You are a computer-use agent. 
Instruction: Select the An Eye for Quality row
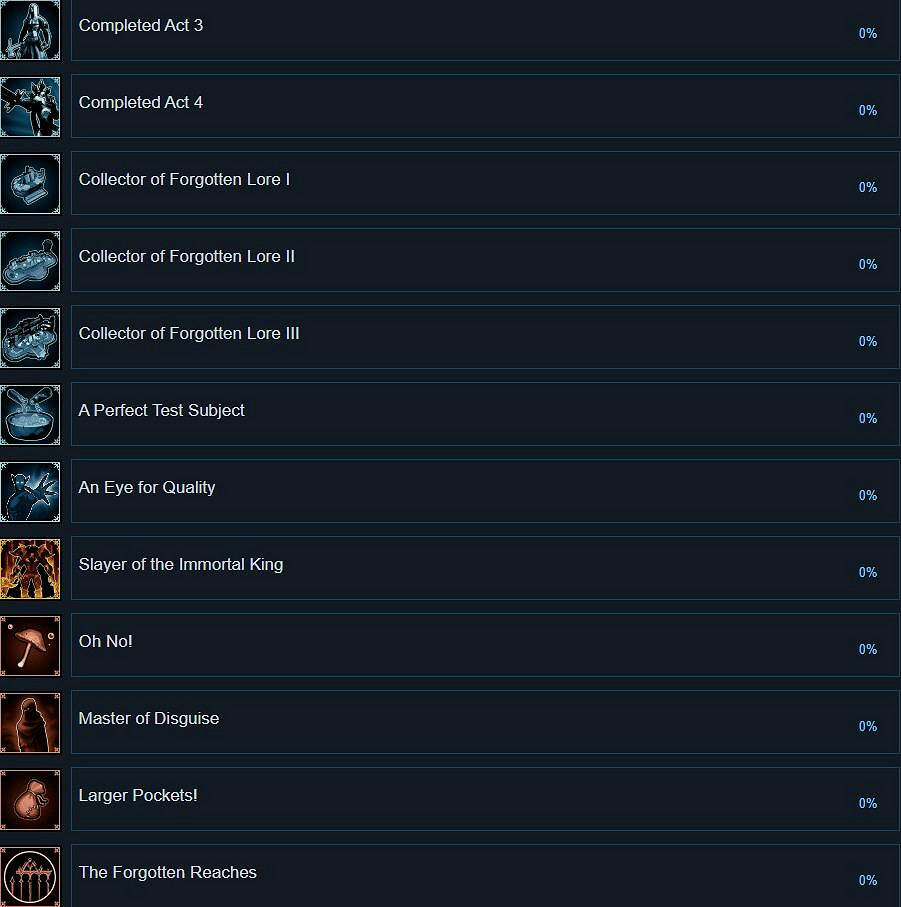click(485, 491)
